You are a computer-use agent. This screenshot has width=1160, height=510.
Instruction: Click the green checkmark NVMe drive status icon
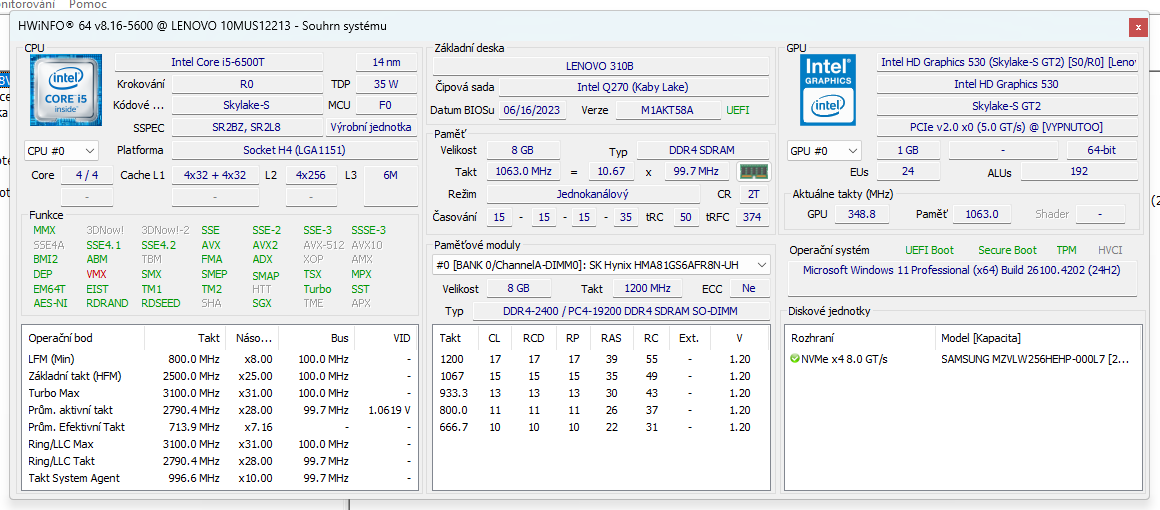[795, 359]
